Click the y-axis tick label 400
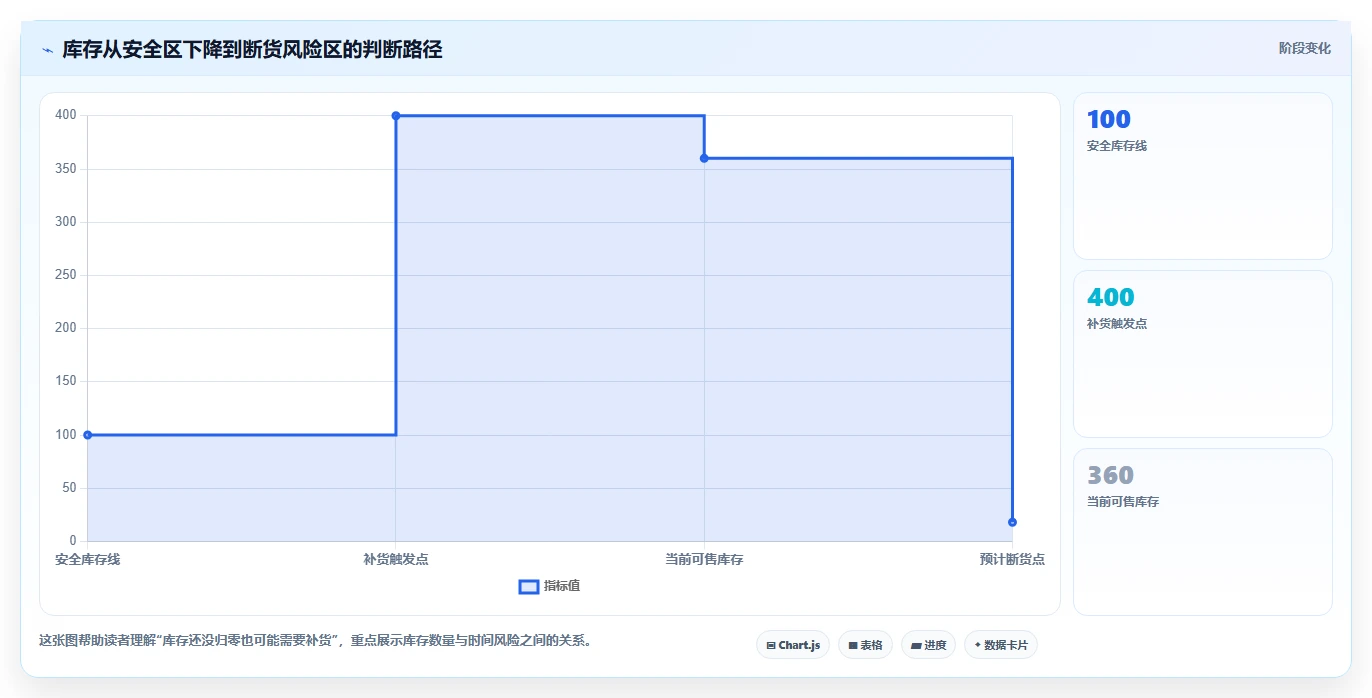The width and height of the screenshot is (1372, 698). click(x=66, y=115)
